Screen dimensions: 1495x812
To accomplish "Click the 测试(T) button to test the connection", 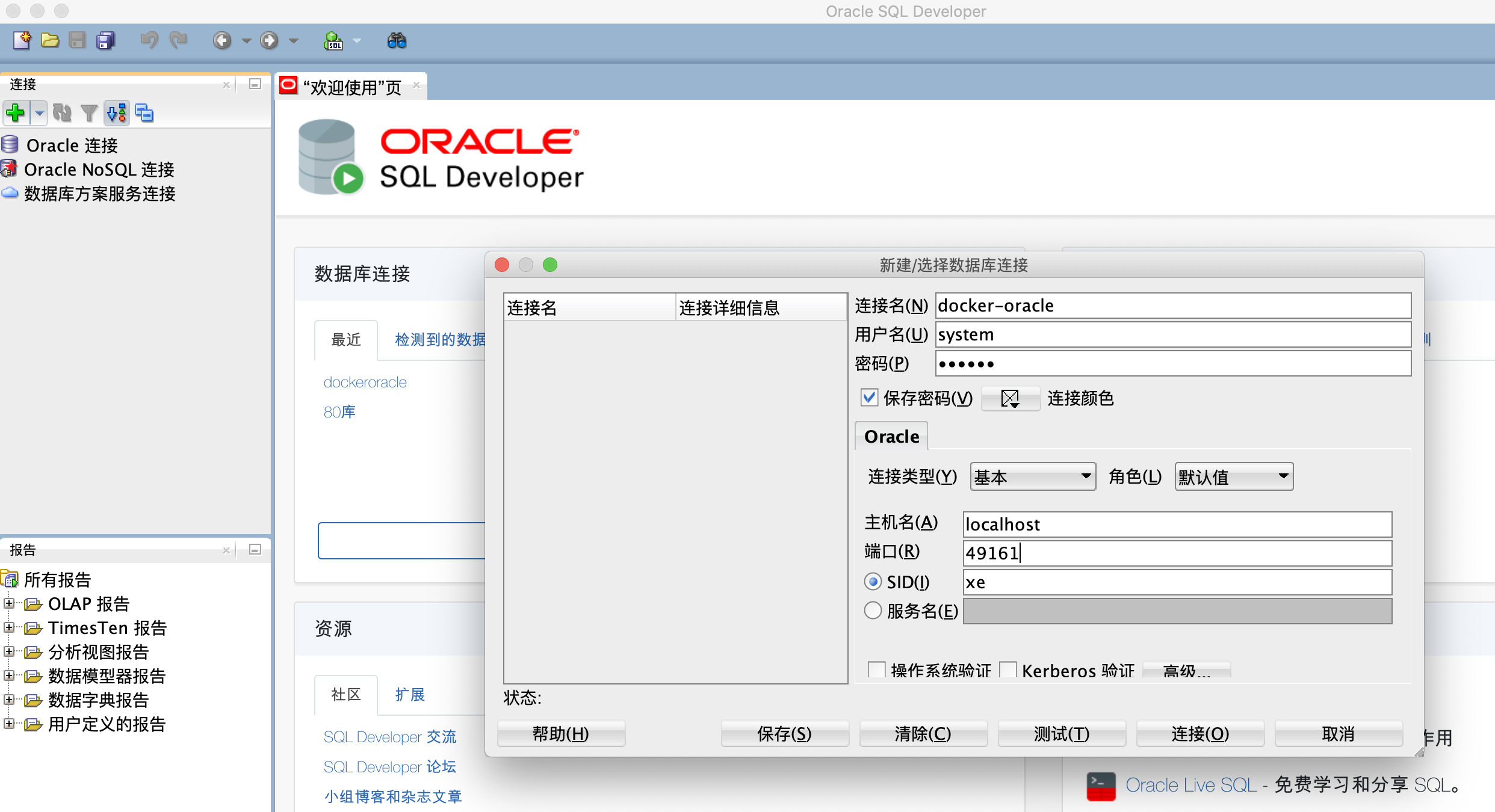I will pyautogui.click(x=1061, y=733).
